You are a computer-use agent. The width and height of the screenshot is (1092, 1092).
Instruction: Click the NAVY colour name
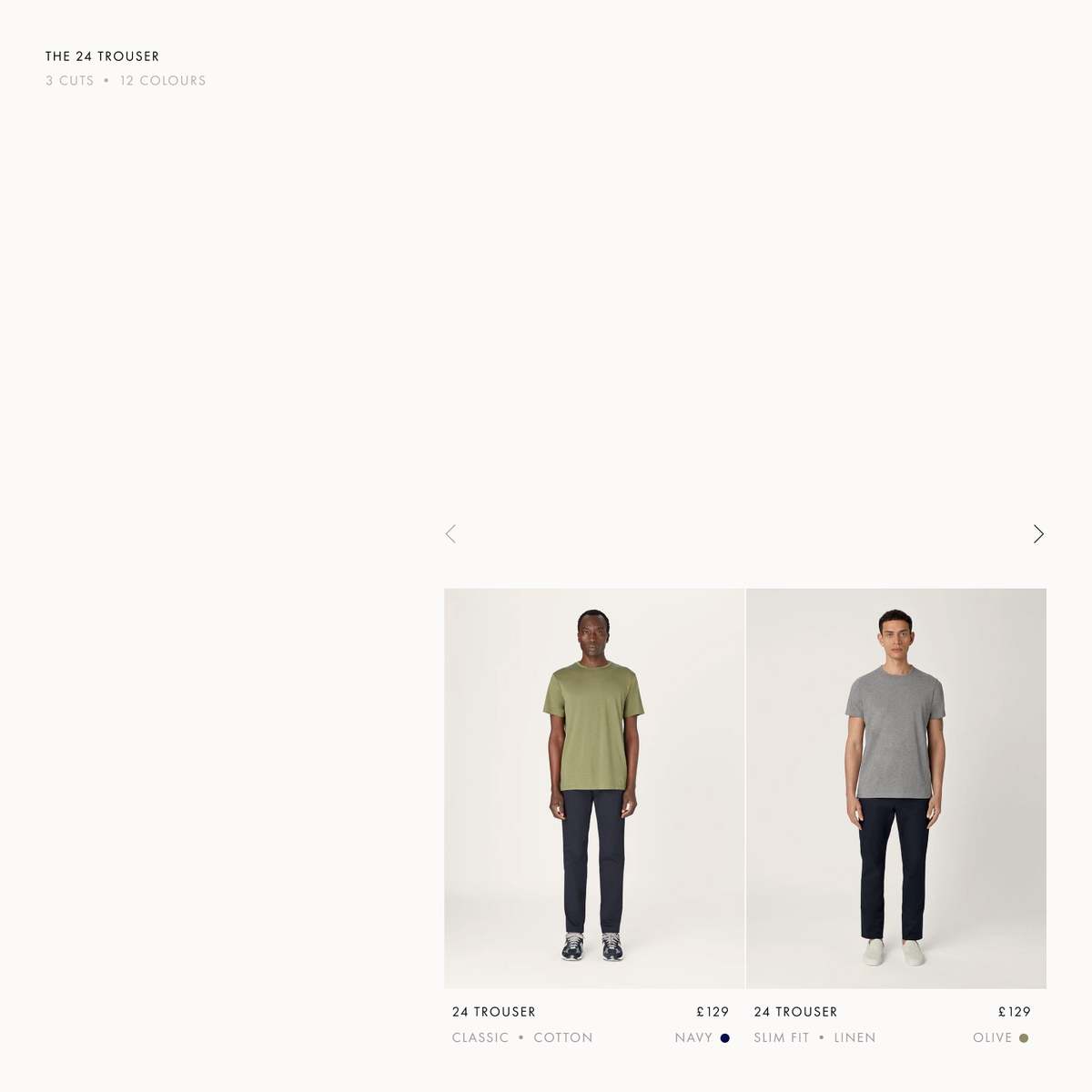coord(694,1038)
